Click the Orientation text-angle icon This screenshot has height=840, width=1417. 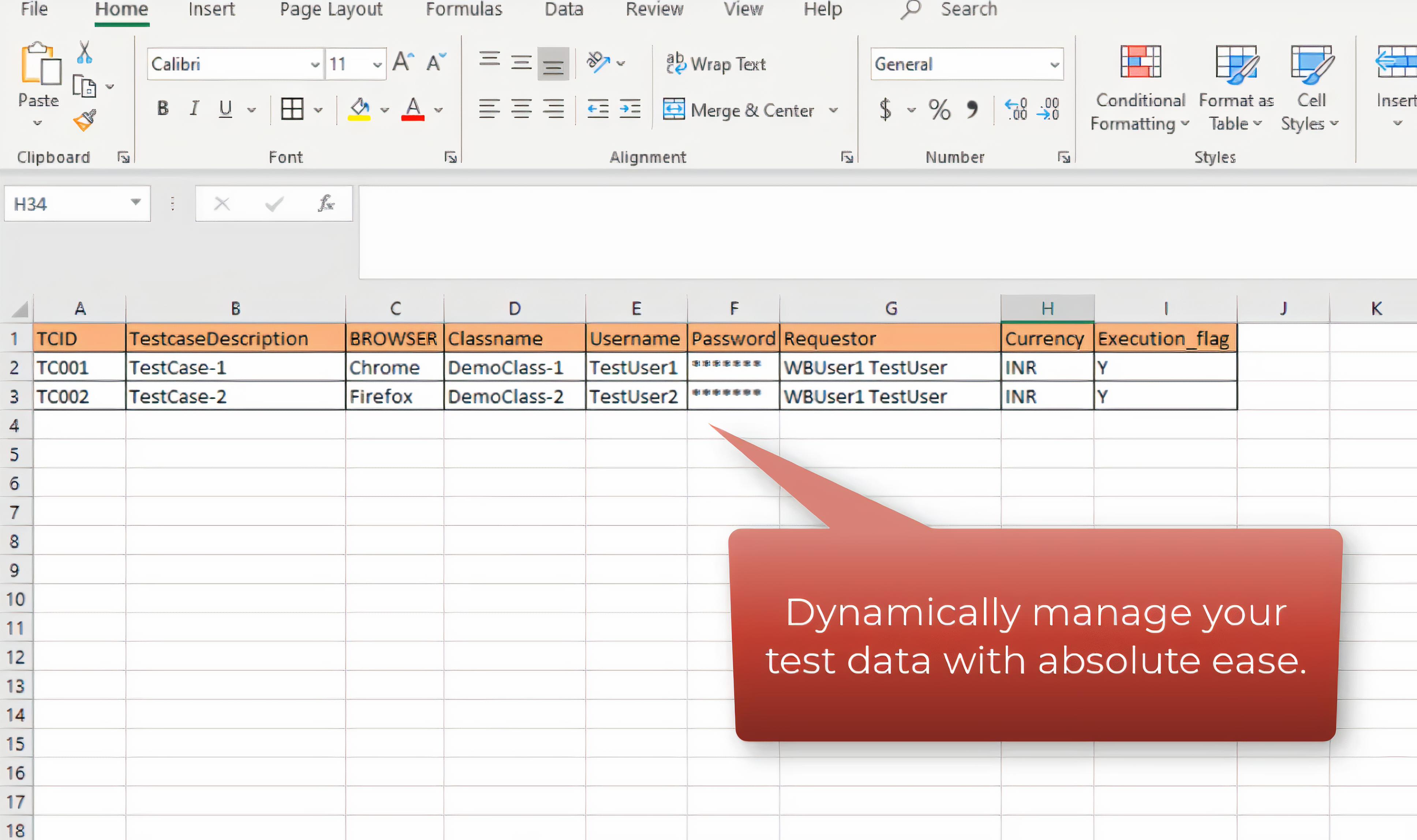(x=598, y=62)
